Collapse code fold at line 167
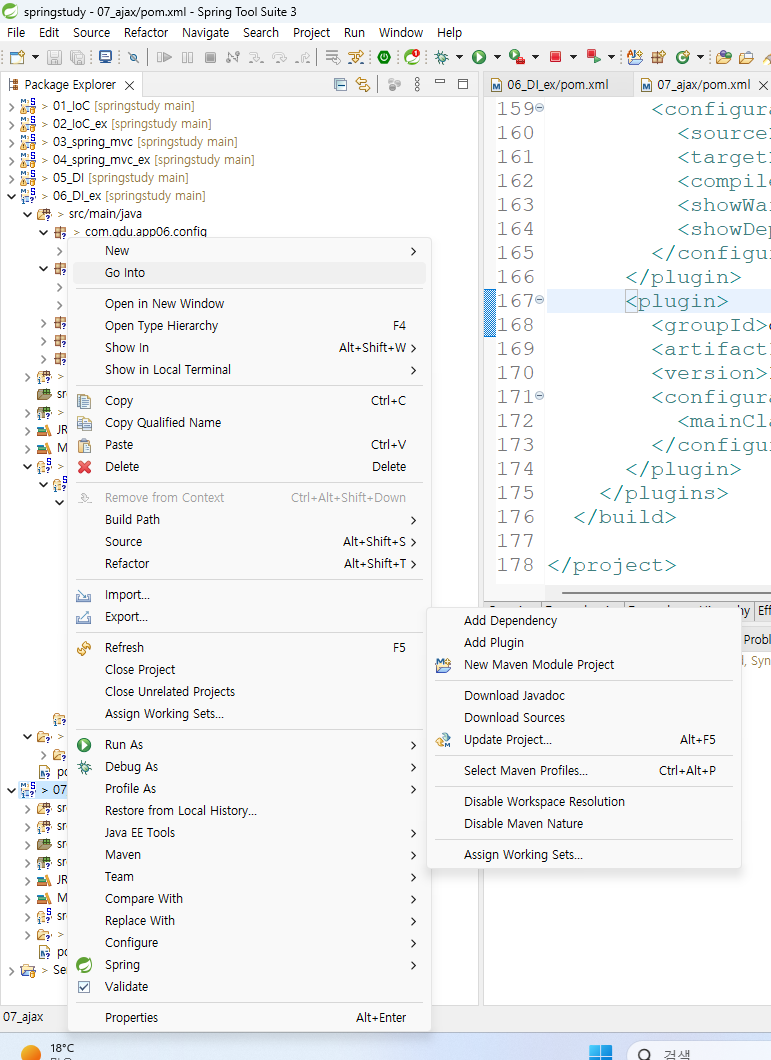771x1060 pixels. [x=540, y=299]
